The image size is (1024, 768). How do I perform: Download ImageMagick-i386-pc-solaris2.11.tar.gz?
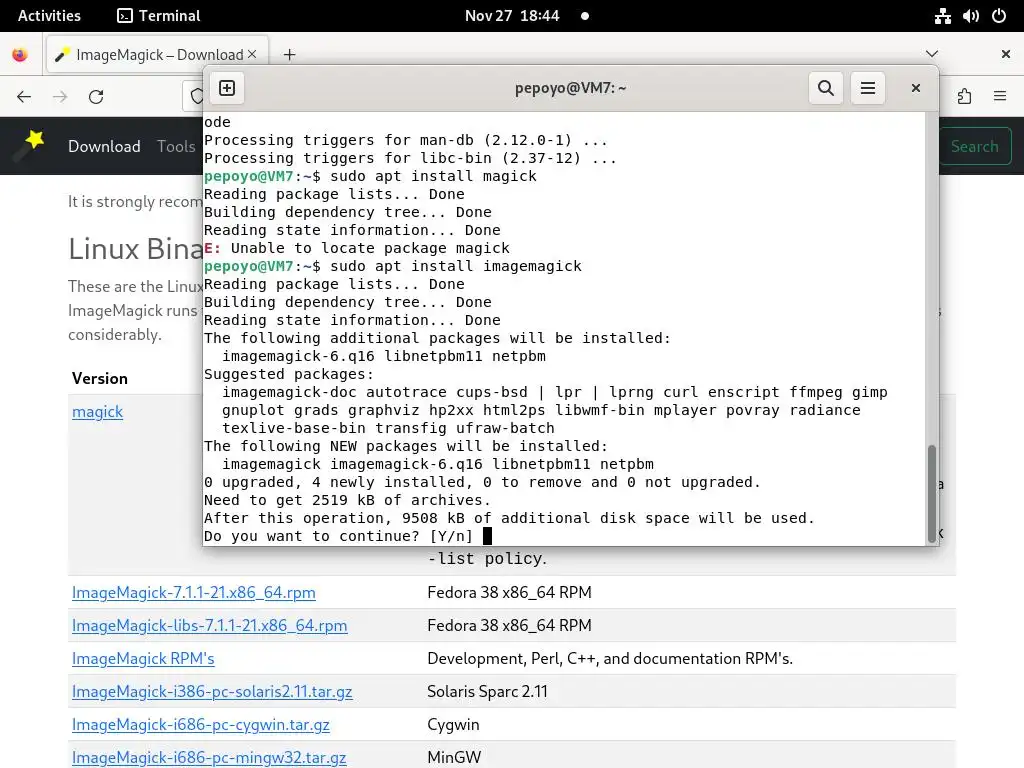(x=212, y=692)
